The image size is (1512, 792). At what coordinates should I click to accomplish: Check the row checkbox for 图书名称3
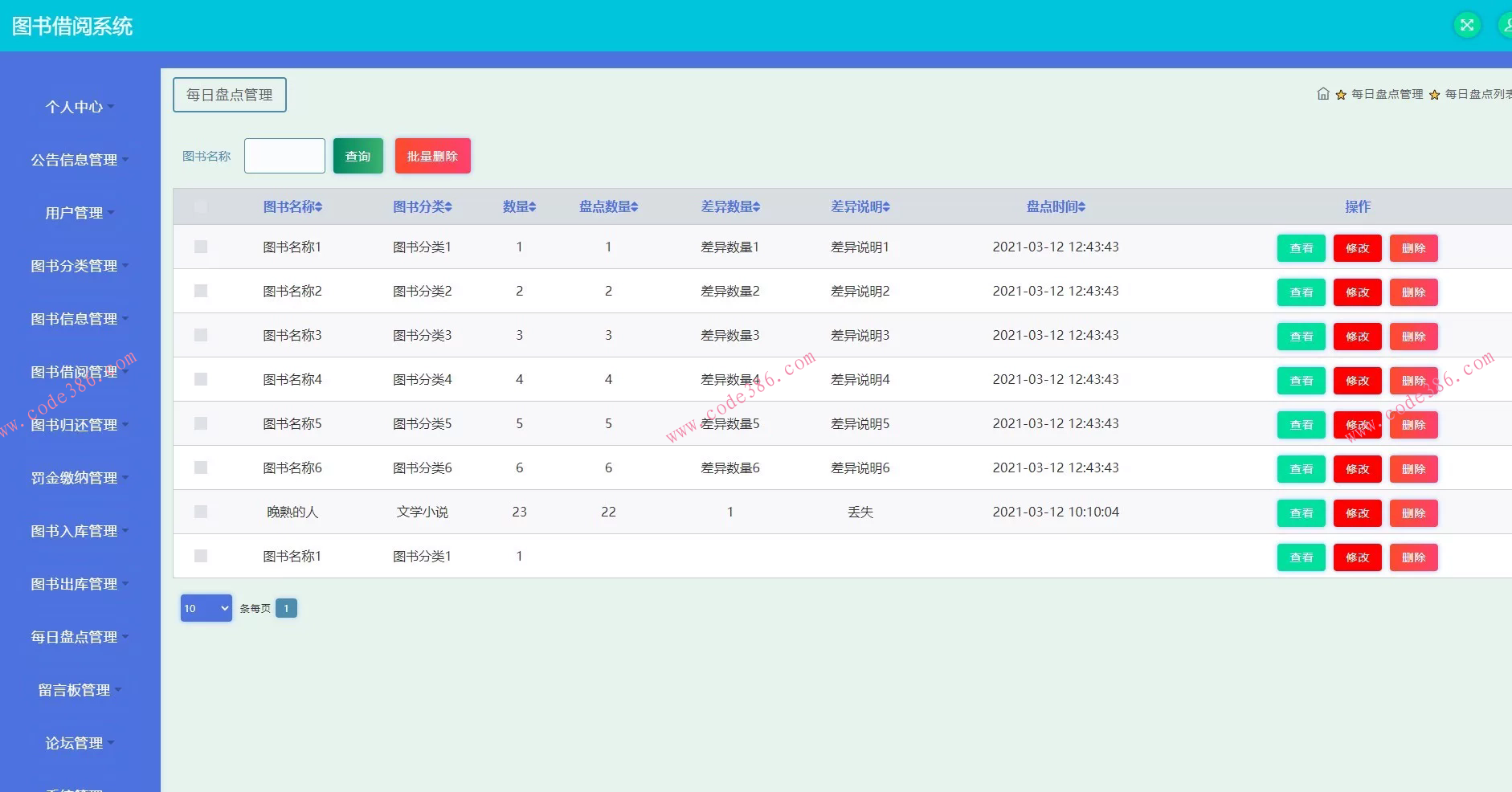[201, 335]
